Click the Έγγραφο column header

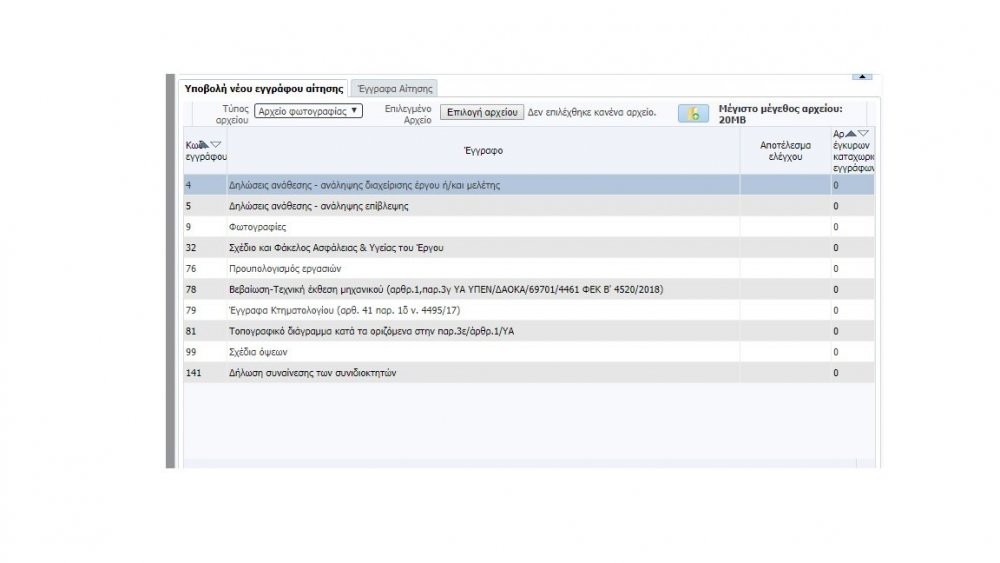tap(483, 151)
